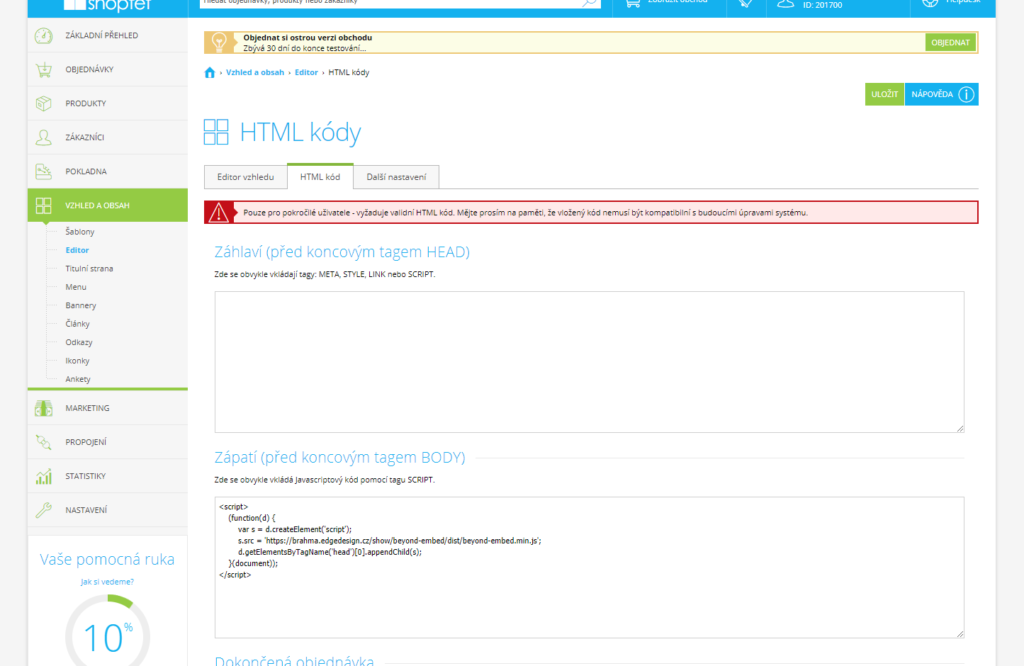1024x666 pixels.
Task: Click the lightbulb icon in the order banner
Action: [x=219, y=42]
